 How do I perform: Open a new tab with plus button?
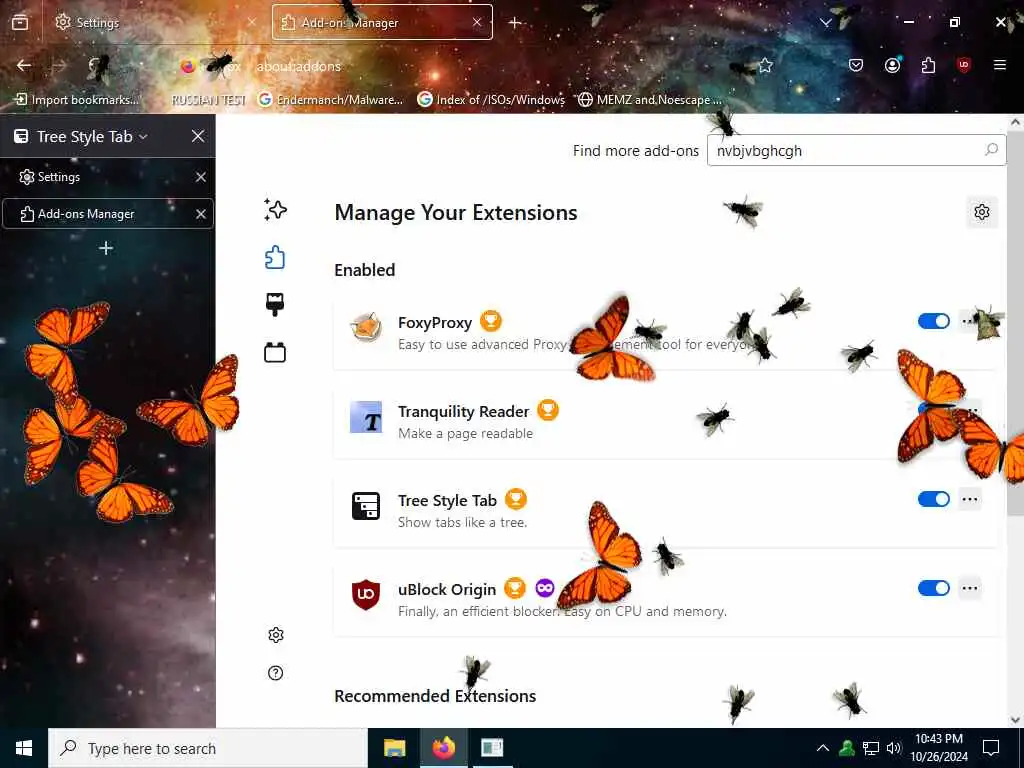pos(515,22)
